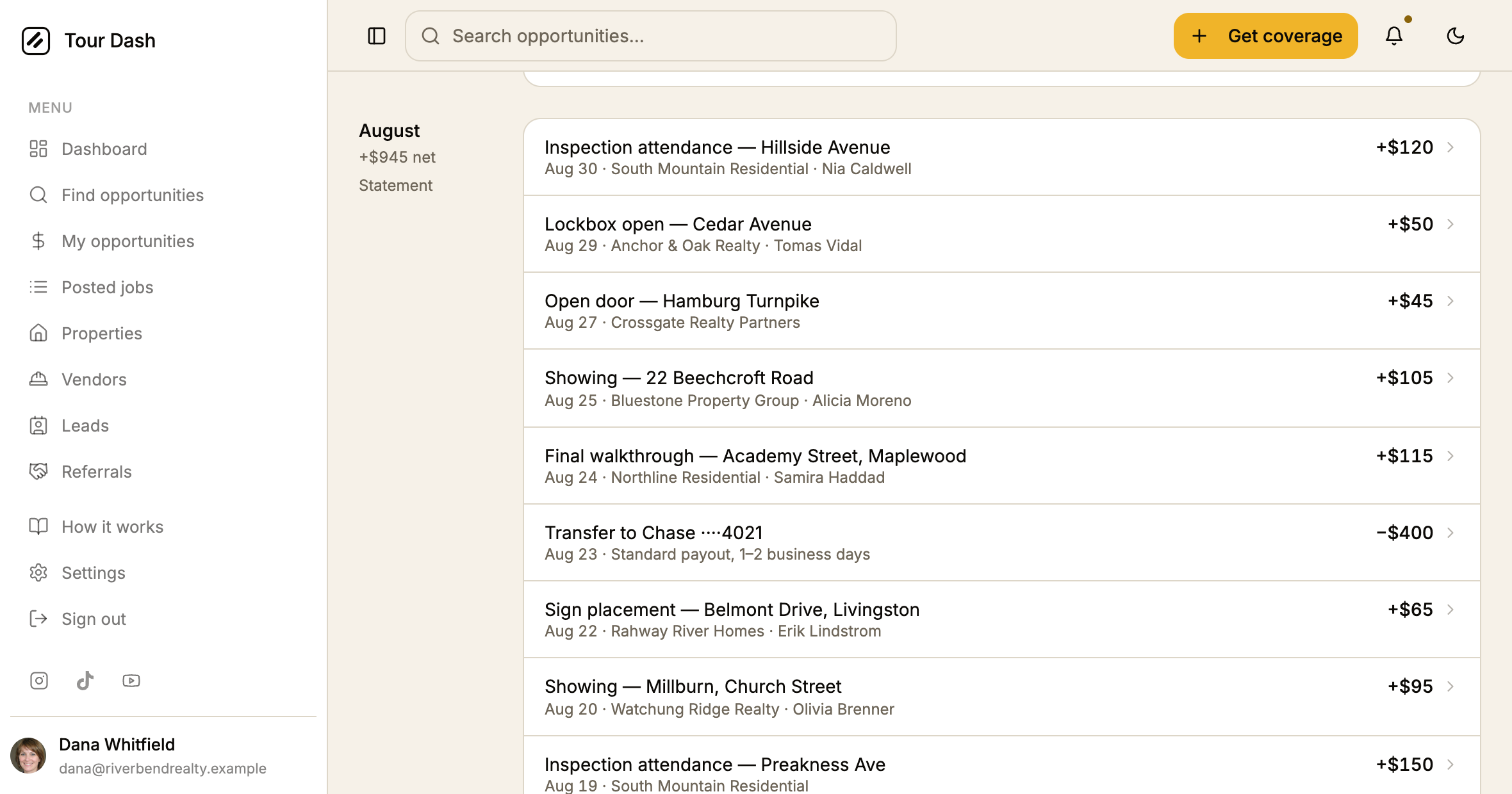
Task: Click the +$945 net summary
Action: coord(397,157)
